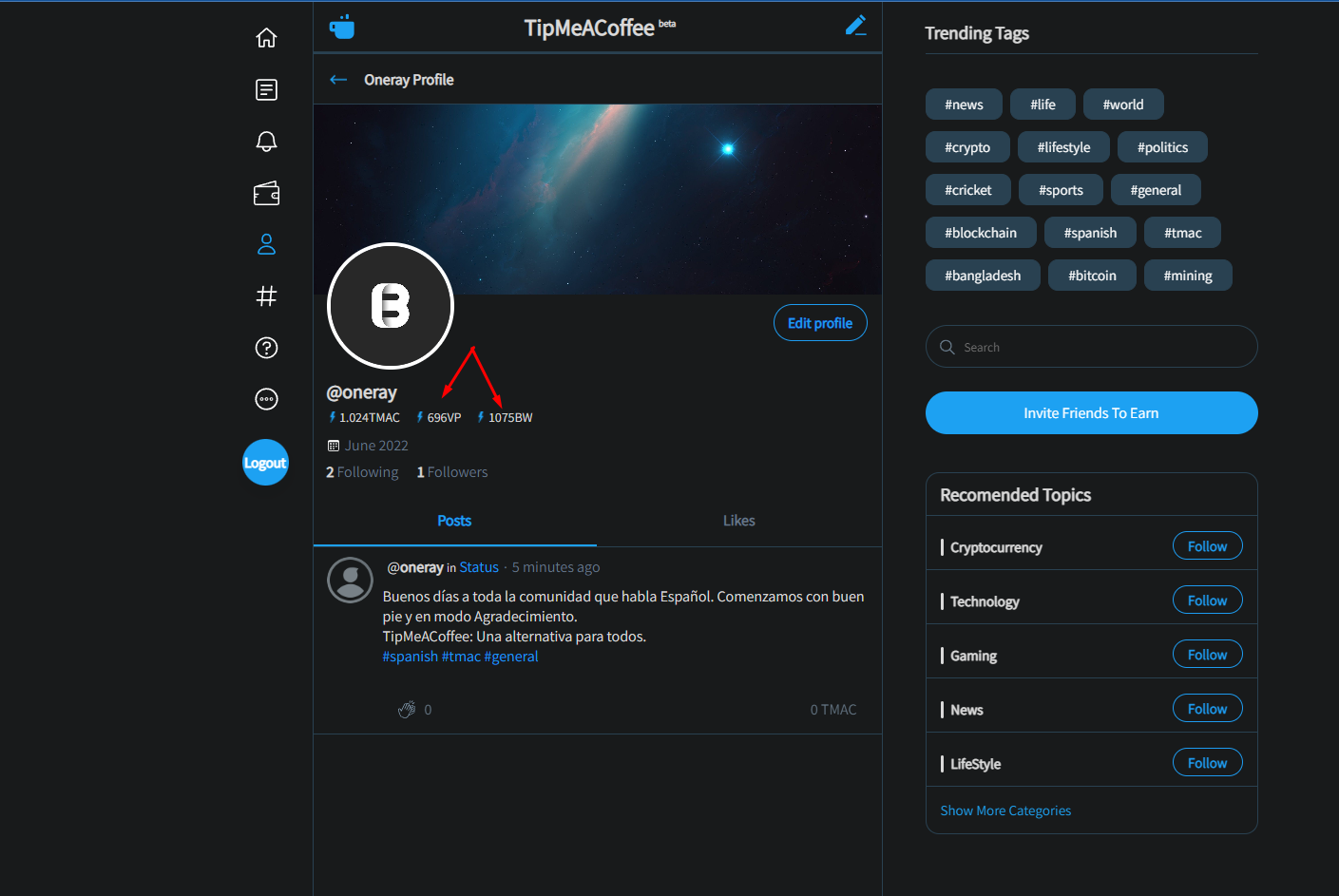Open notifications bell icon
Viewport: 1339px width, 896px height.
pyautogui.click(x=266, y=142)
